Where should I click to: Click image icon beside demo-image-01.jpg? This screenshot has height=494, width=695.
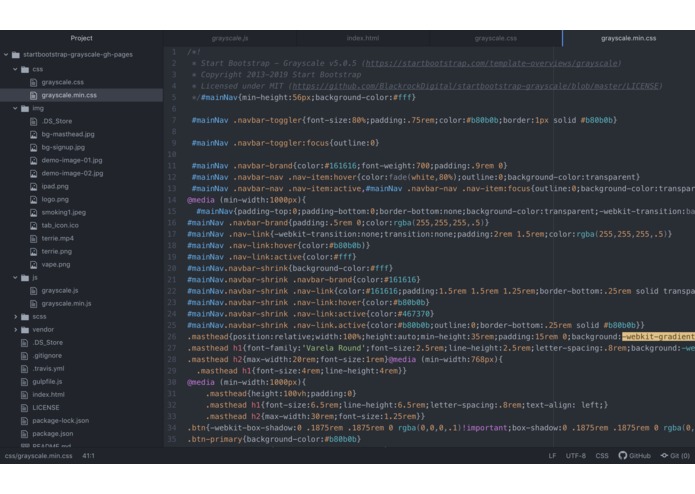[x=33, y=160]
